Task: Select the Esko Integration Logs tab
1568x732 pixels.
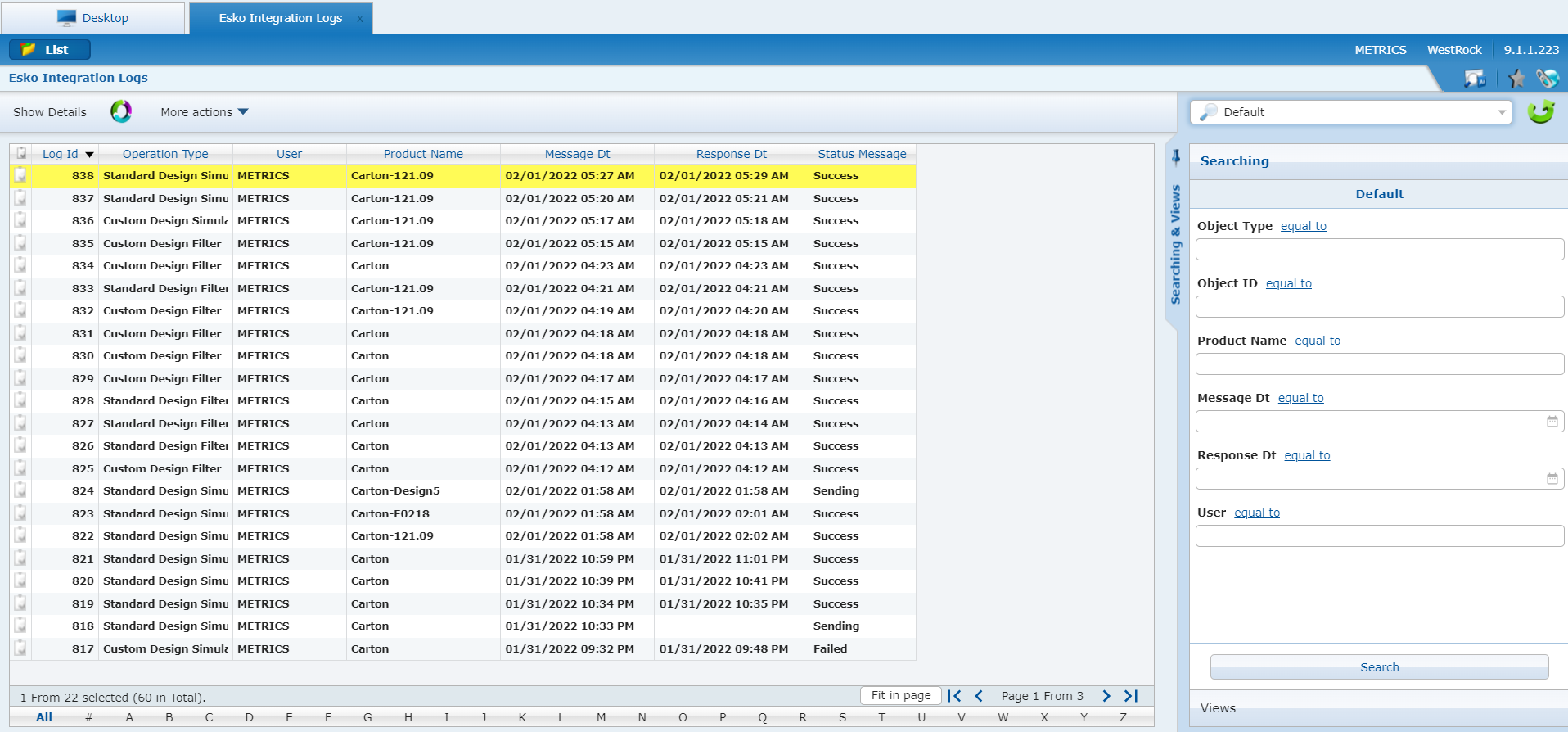Action: click(x=281, y=18)
